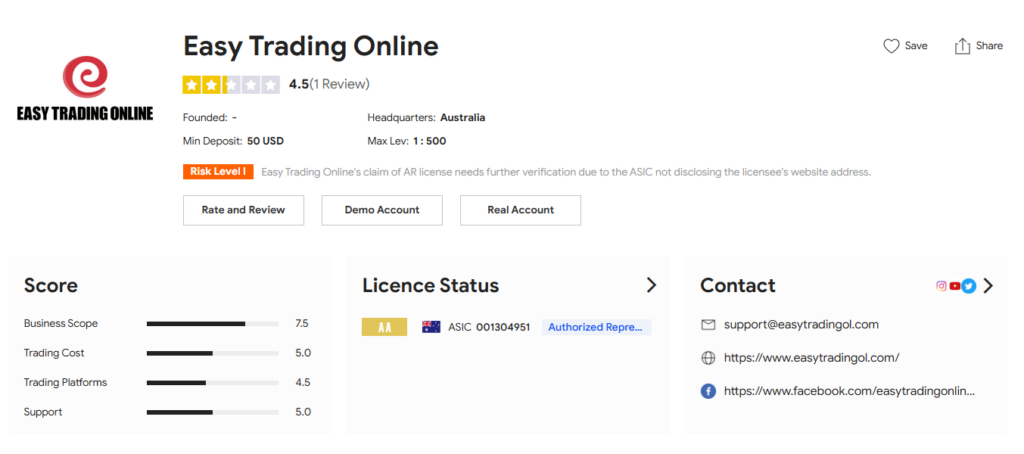Click the "(1 Review)" text
The image size is (1024, 454).
339,84
